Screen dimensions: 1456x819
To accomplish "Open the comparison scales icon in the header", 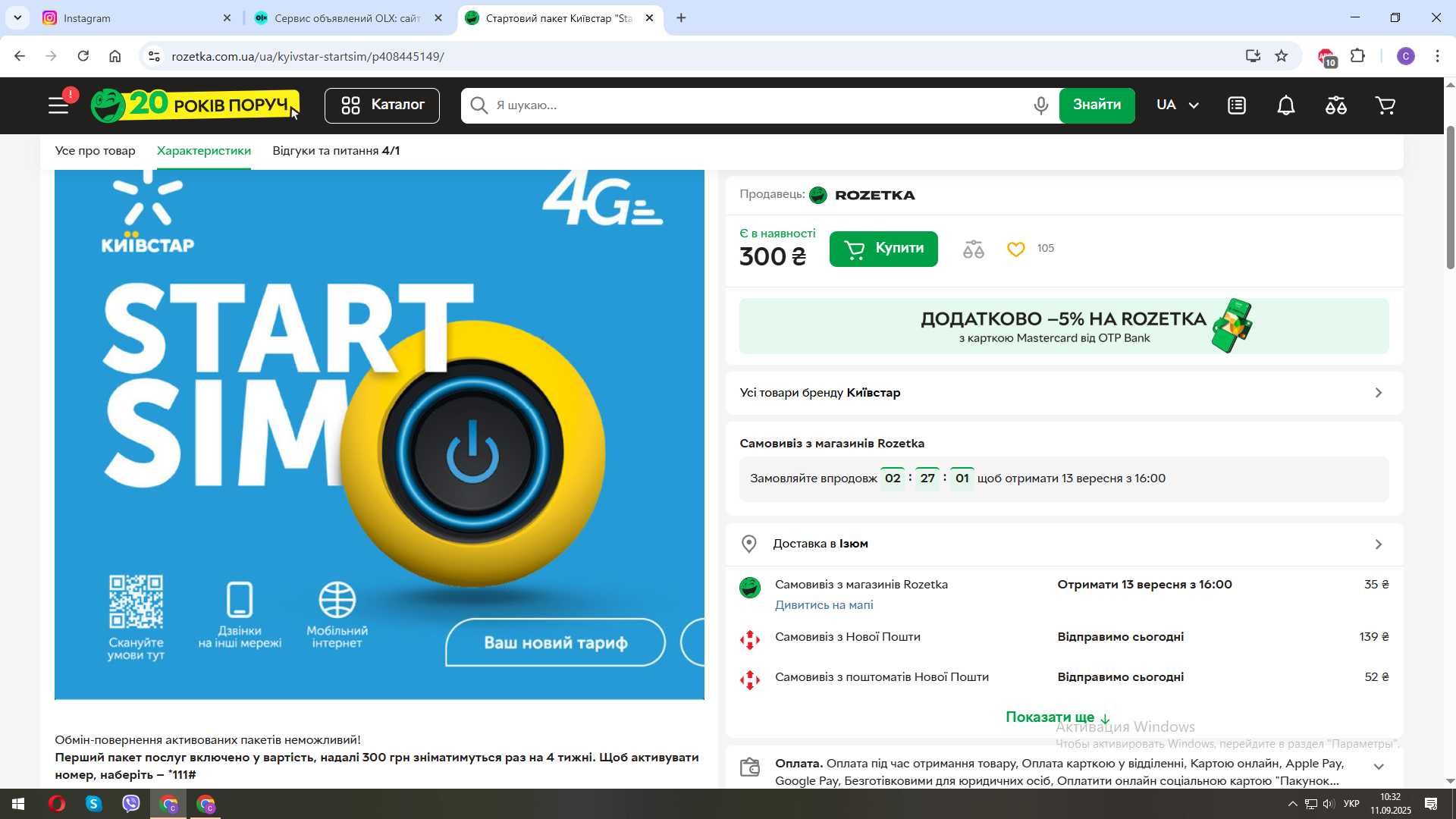I will click(x=1336, y=105).
